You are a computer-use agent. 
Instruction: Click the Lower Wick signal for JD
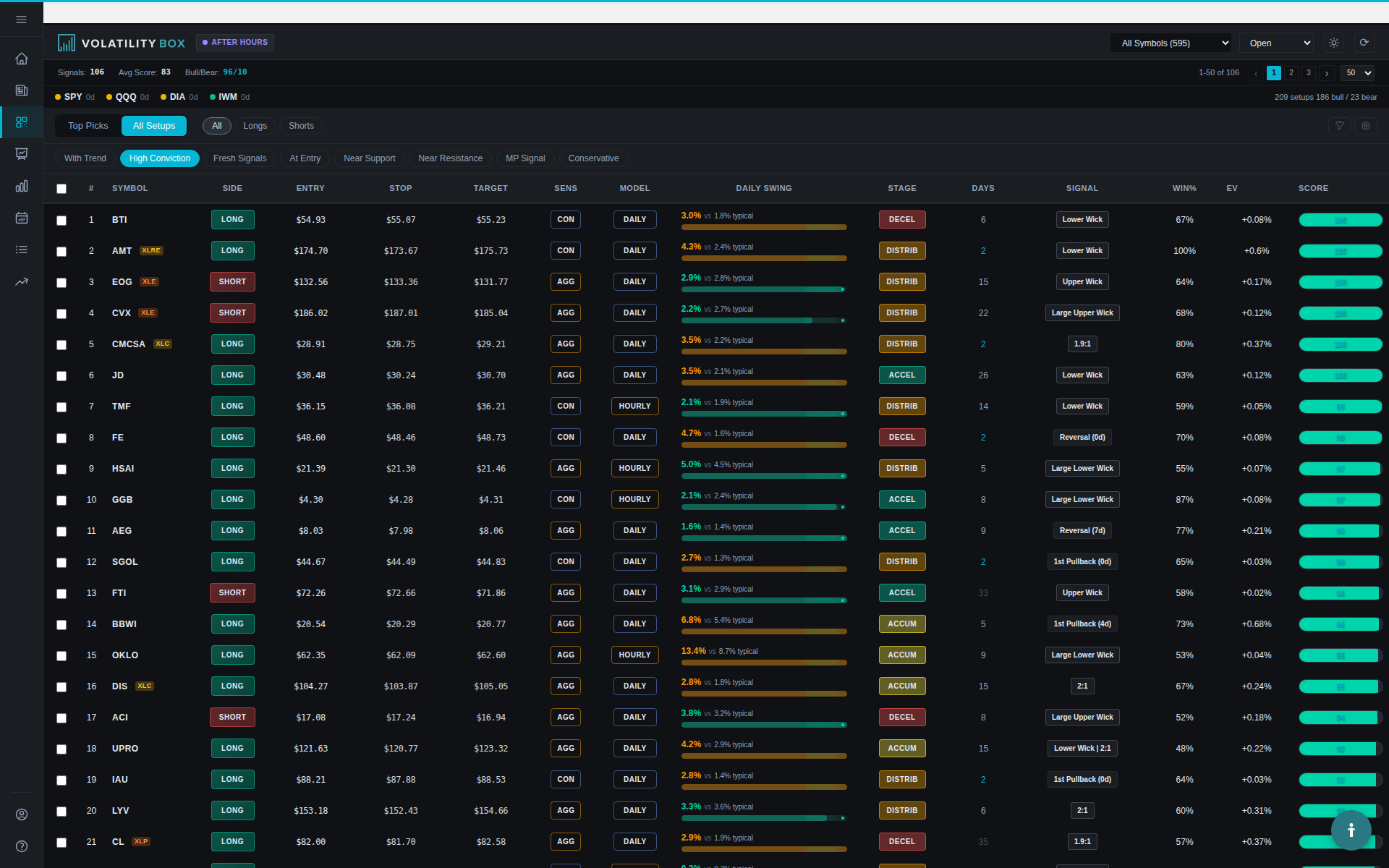click(x=1082, y=375)
